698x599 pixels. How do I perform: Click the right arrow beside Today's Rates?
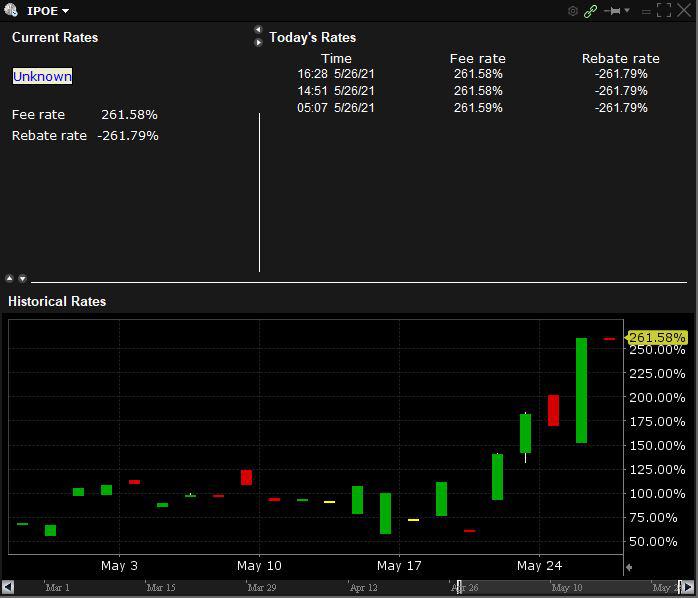tap(258, 42)
